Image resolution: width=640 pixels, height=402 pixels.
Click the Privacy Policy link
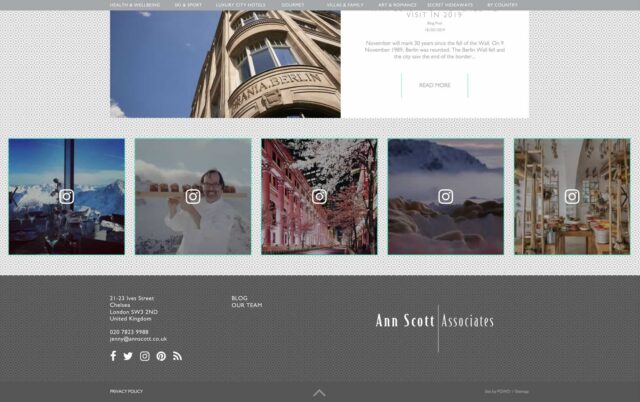click(126, 391)
